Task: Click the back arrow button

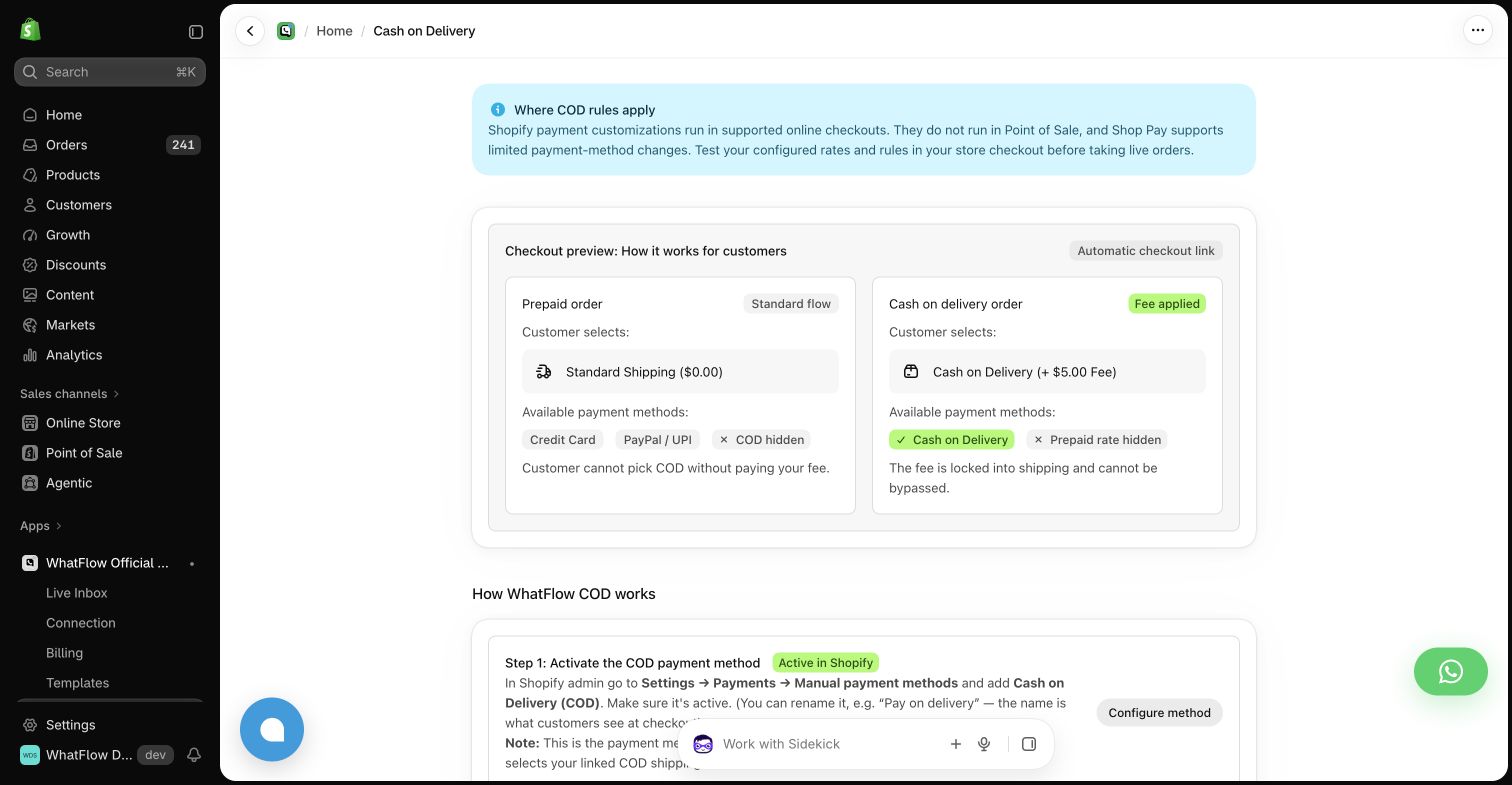Action: pos(250,31)
